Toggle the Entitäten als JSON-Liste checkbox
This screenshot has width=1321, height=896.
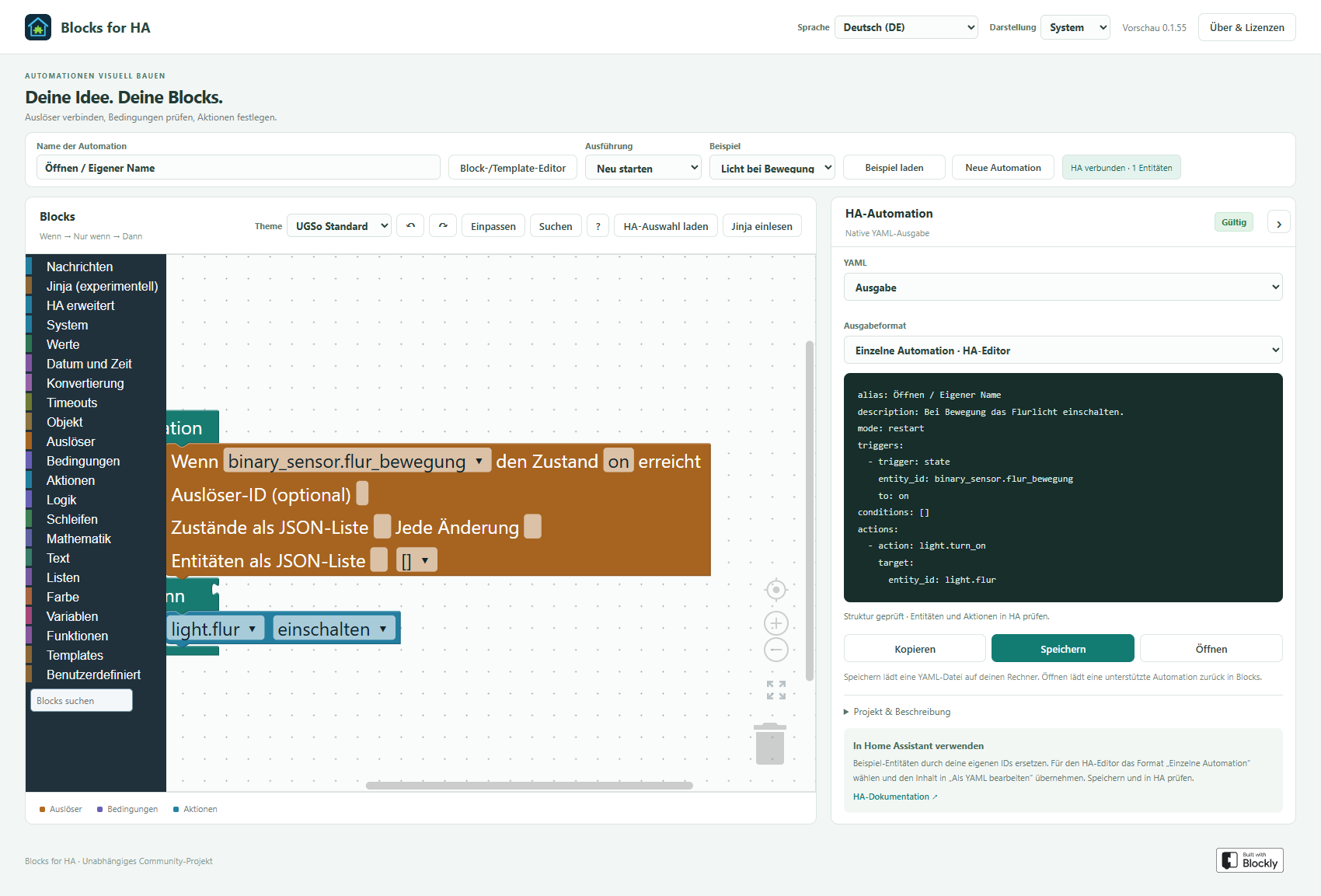pos(379,560)
